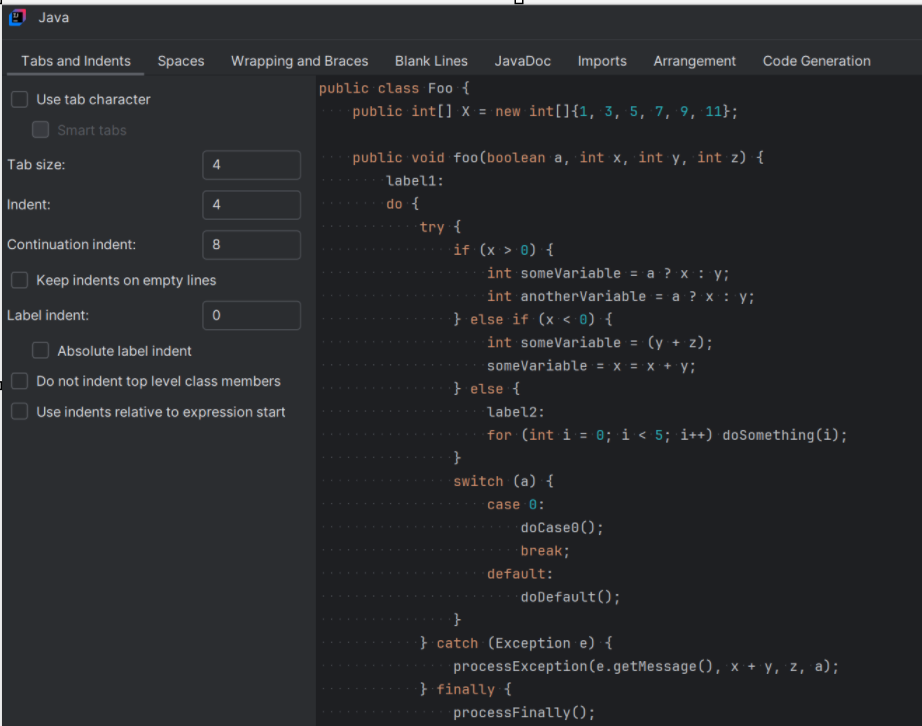Go to the JavaDoc tab

522,61
